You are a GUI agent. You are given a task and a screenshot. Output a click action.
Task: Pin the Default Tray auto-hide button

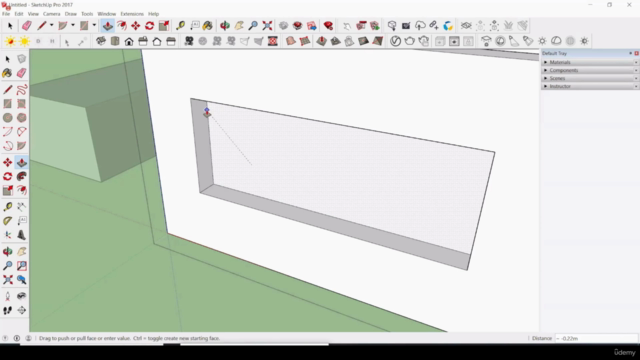coord(631,53)
